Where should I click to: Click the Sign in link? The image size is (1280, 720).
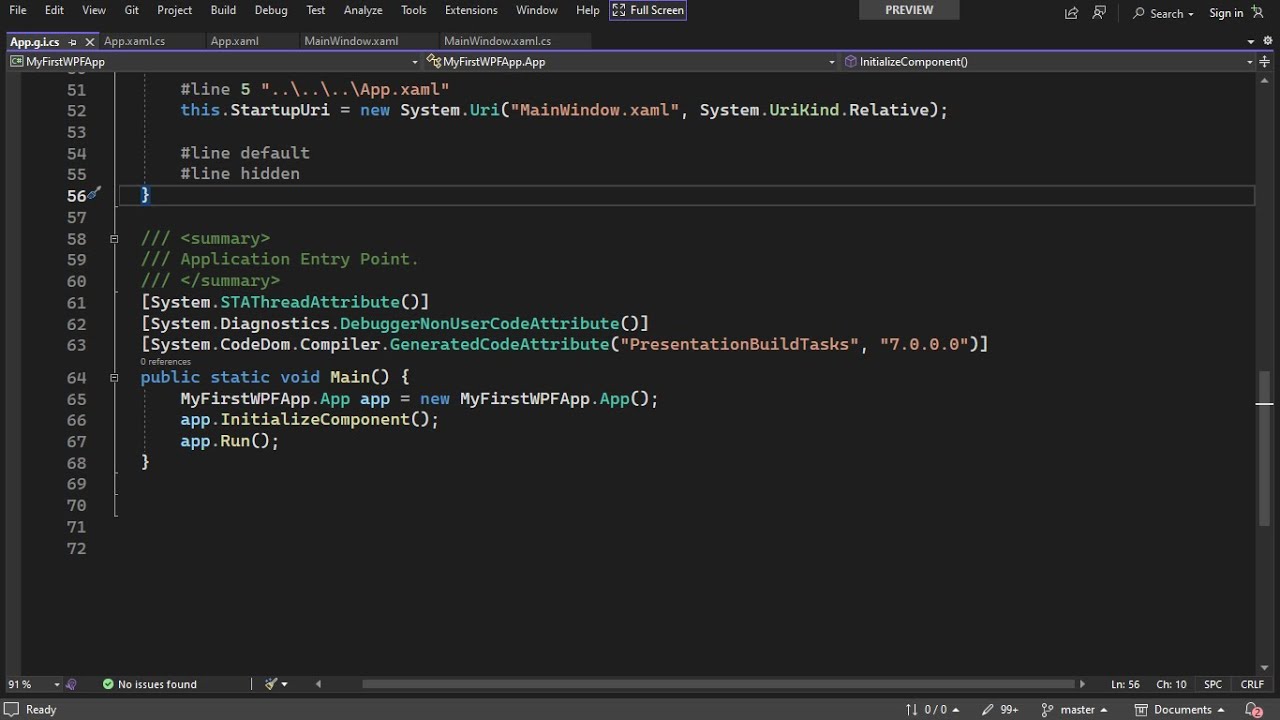[1226, 13]
